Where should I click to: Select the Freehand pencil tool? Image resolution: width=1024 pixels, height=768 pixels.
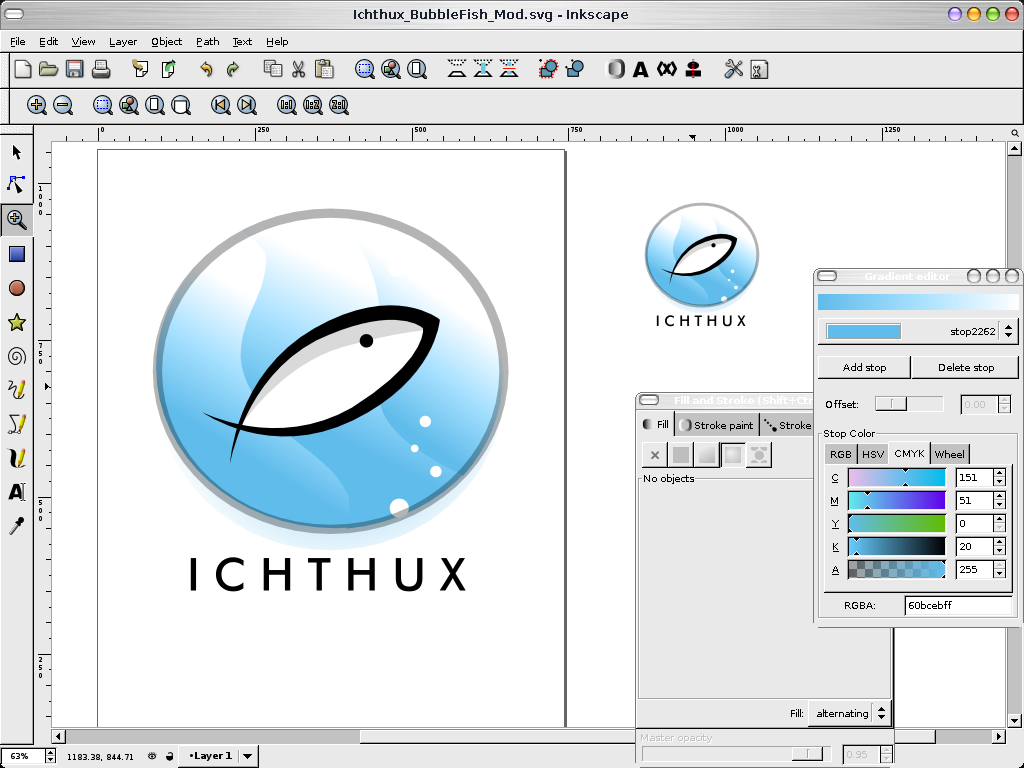(17, 390)
